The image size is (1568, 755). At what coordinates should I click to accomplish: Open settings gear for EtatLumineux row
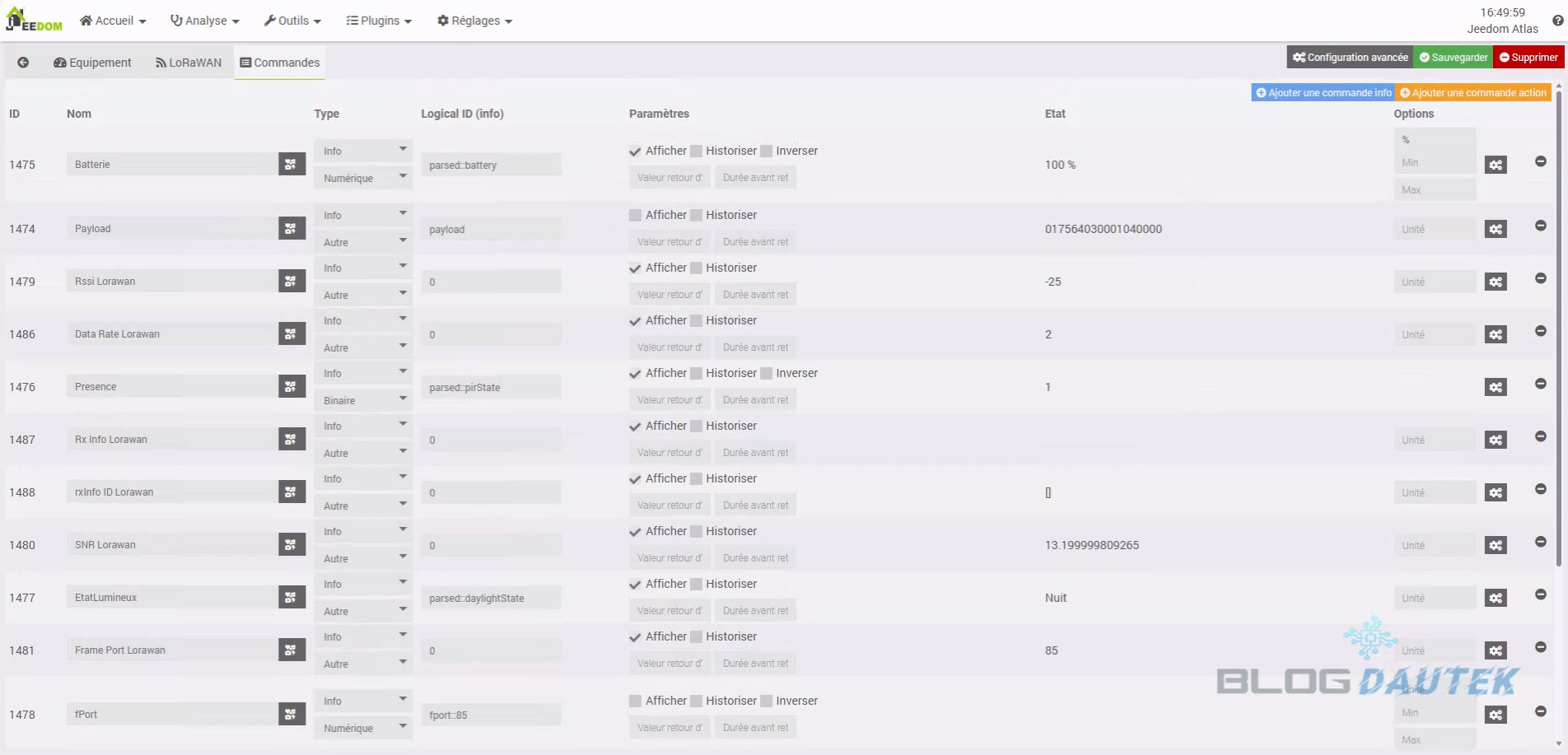pos(1496,598)
